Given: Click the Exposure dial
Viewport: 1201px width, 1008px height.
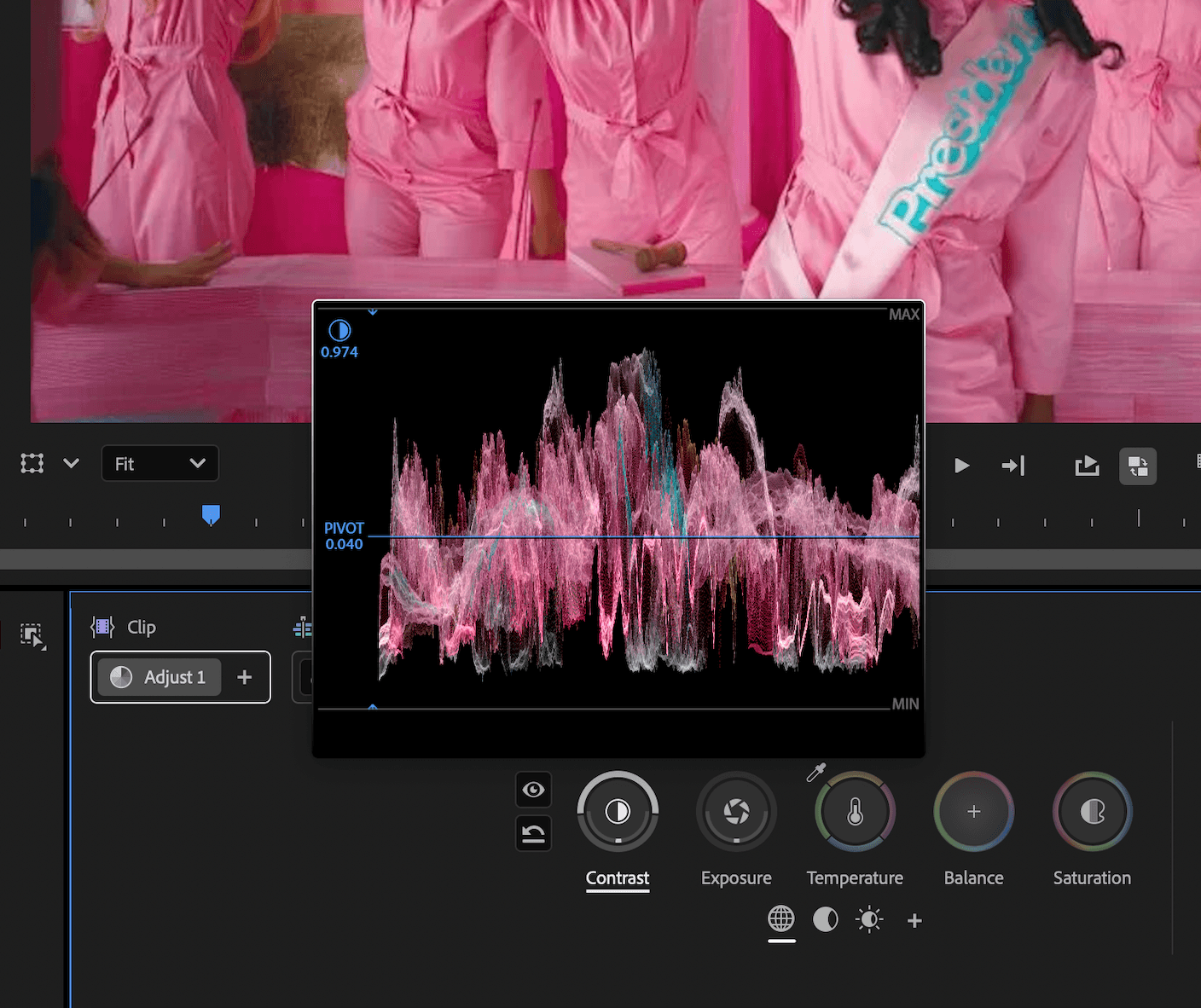Looking at the screenshot, I should pyautogui.click(x=736, y=811).
